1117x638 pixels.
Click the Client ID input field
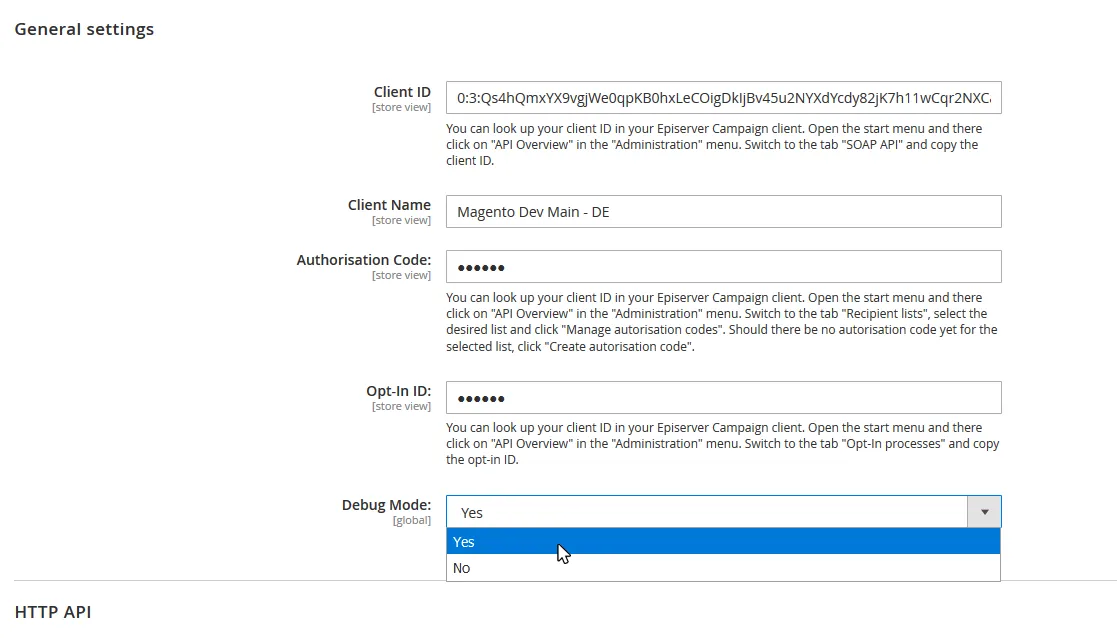click(724, 98)
